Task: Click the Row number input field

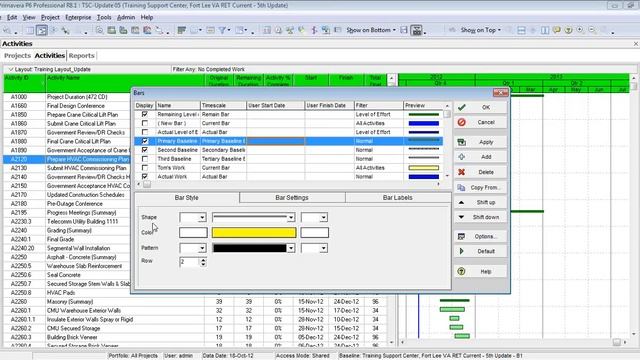Action: [189, 262]
